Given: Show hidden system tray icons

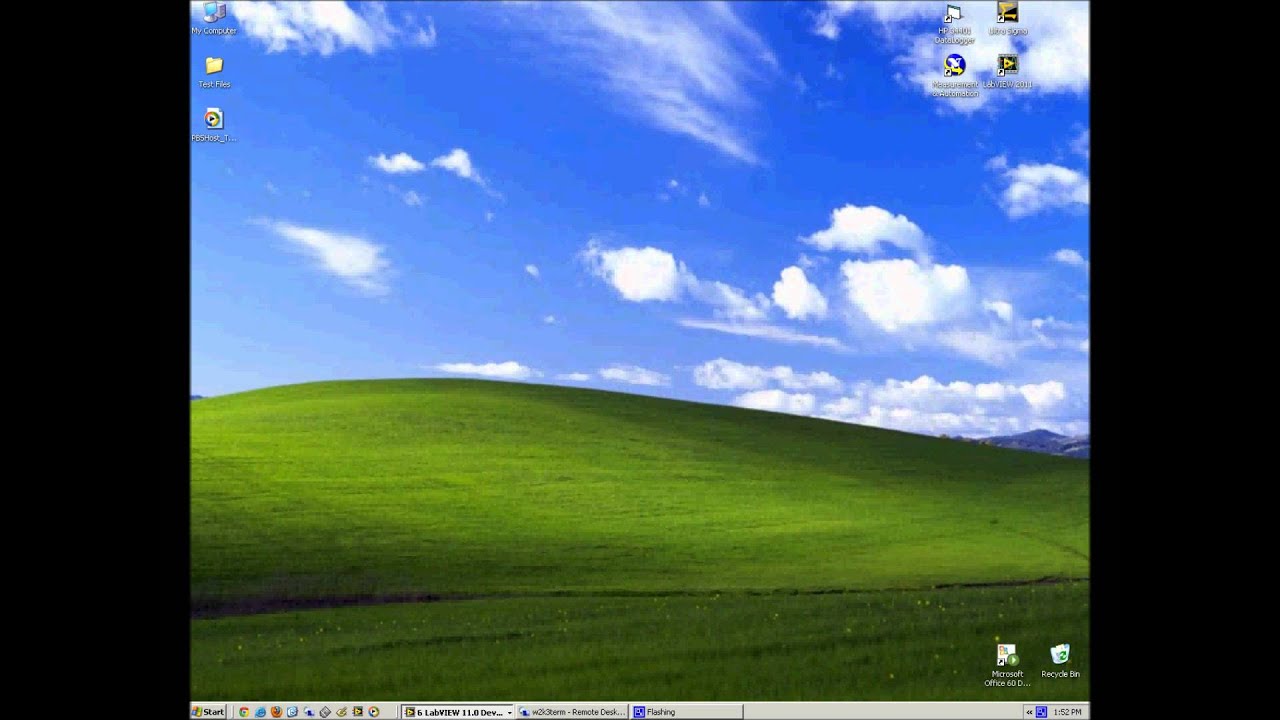Looking at the screenshot, I should click(x=1029, y=712).
